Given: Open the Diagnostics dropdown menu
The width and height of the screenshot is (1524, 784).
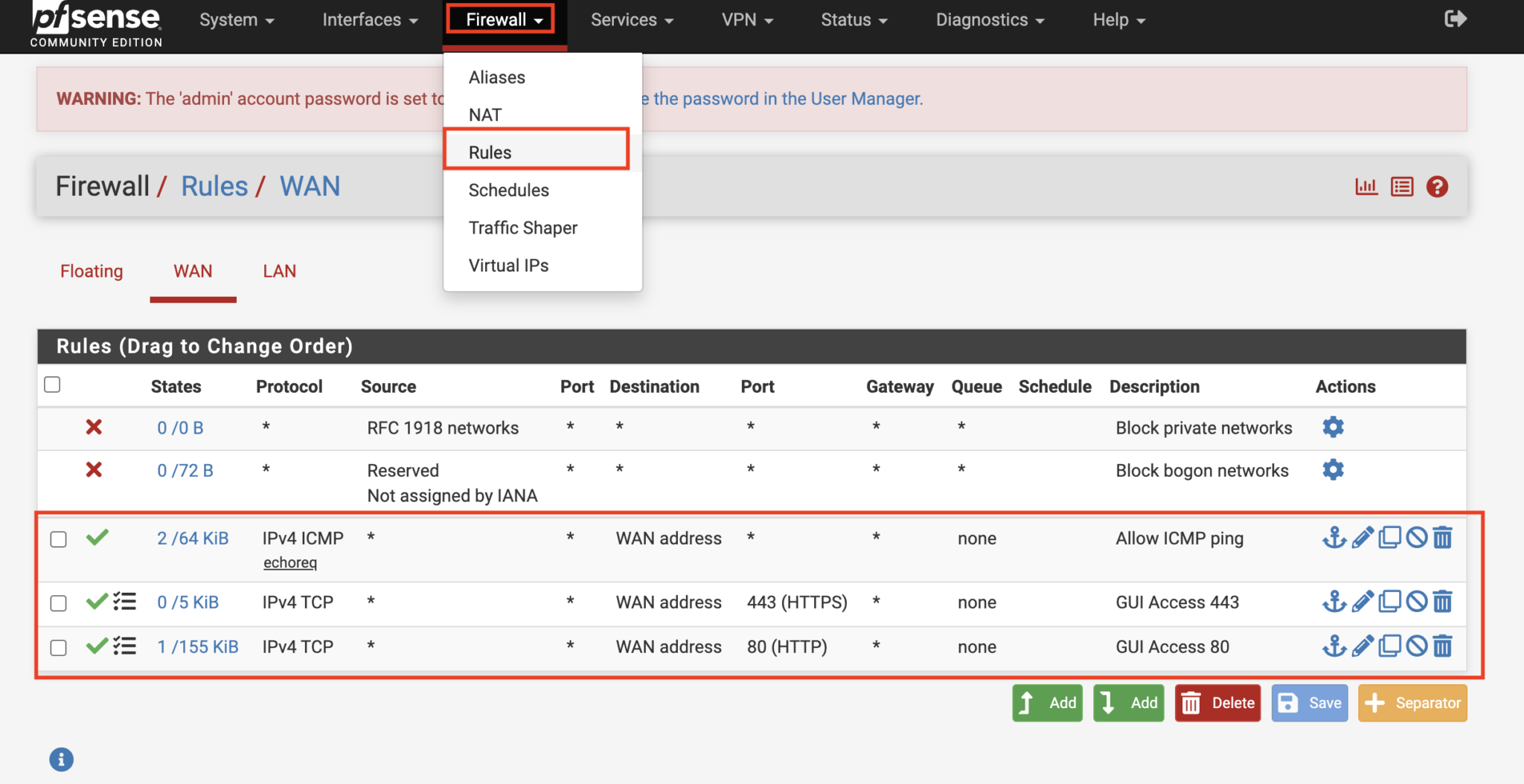Looking at the screenshot, I should [990, 20].
